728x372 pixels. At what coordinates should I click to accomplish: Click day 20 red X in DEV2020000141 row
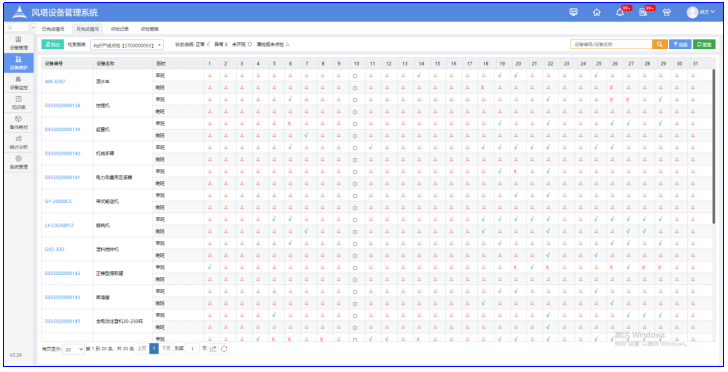click(x=515, y=171)
